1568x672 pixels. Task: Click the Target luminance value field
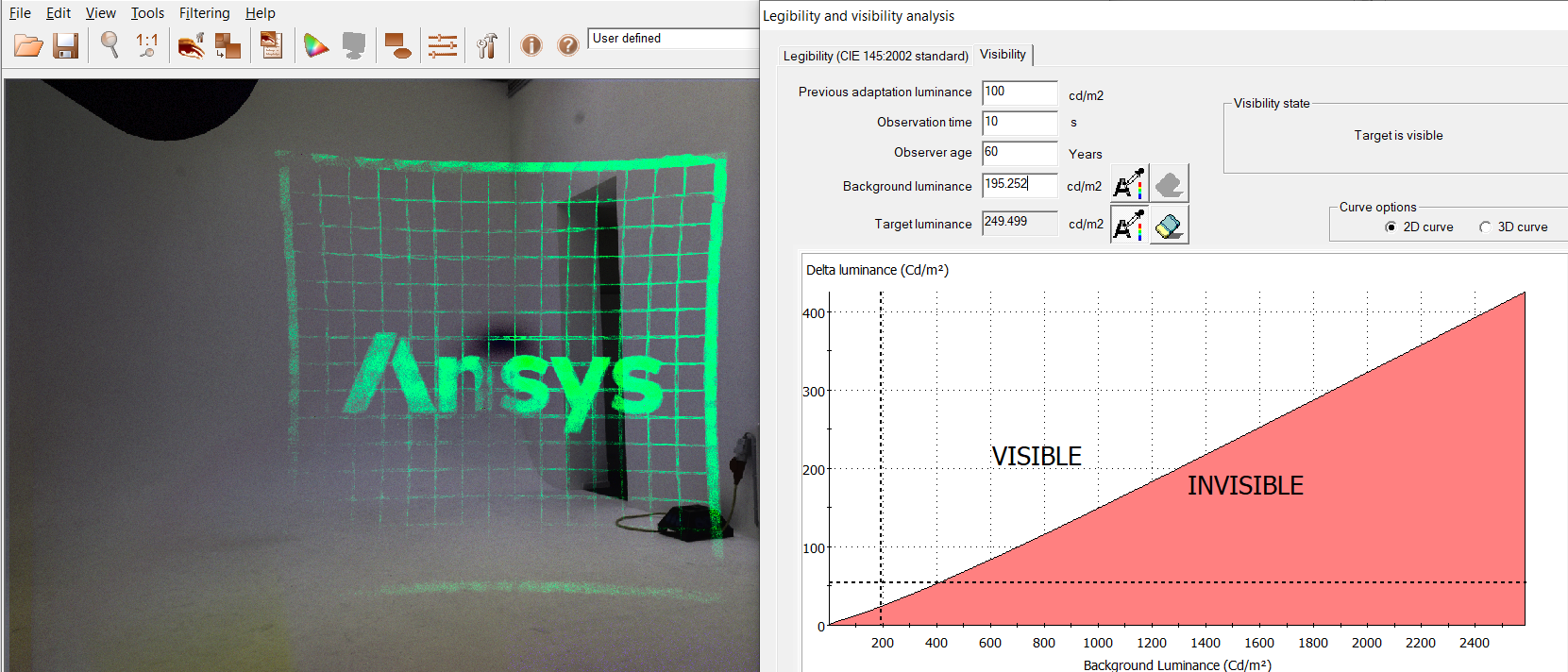(x=1020, y=223)
